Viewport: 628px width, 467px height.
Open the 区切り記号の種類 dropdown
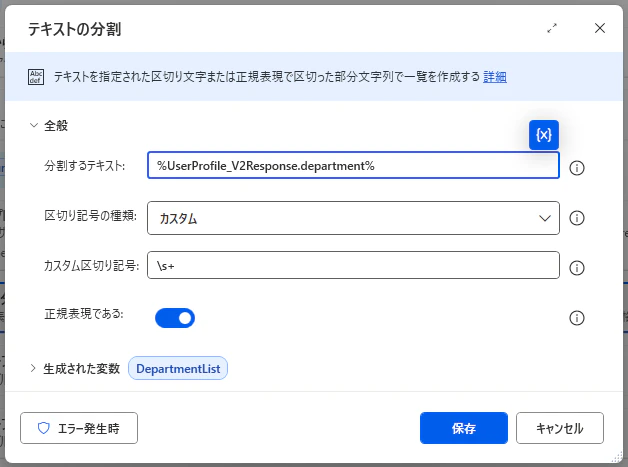[353, 218]
